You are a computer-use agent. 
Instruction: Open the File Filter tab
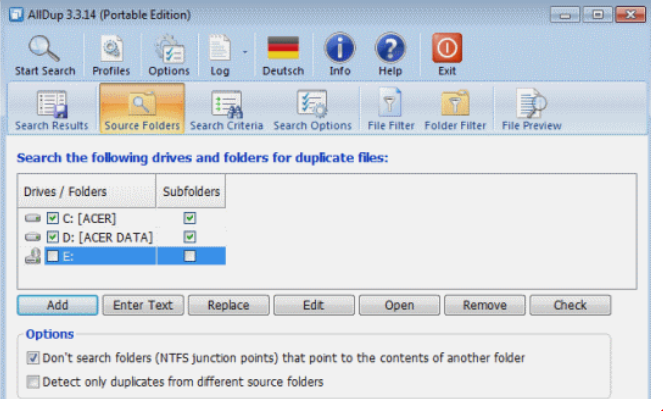click(x=390, y=110)
